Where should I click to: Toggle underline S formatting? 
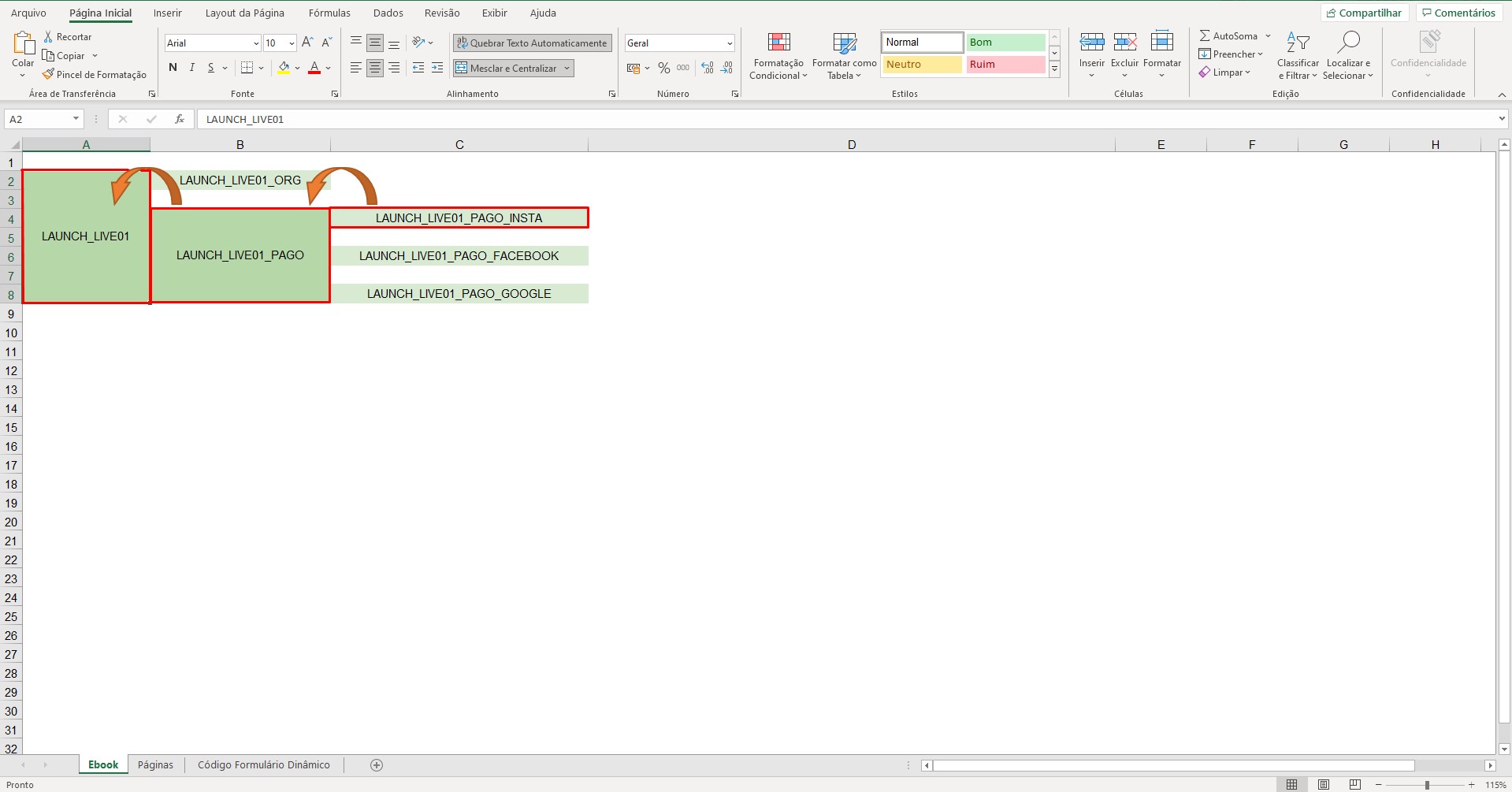211,68
